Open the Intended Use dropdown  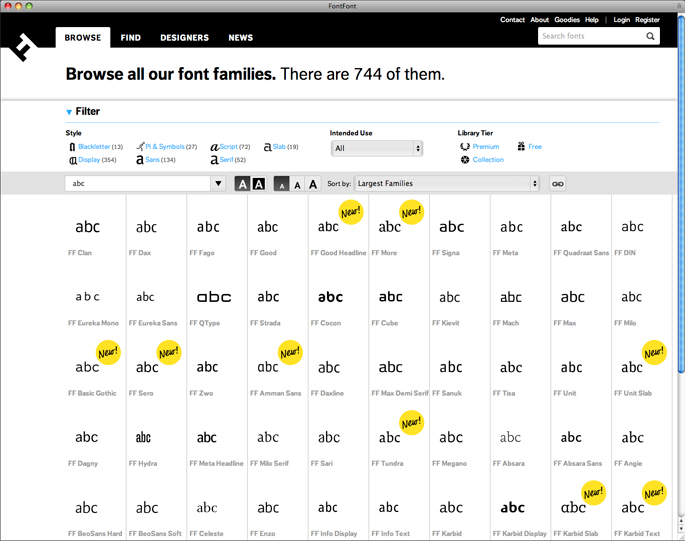377,149
